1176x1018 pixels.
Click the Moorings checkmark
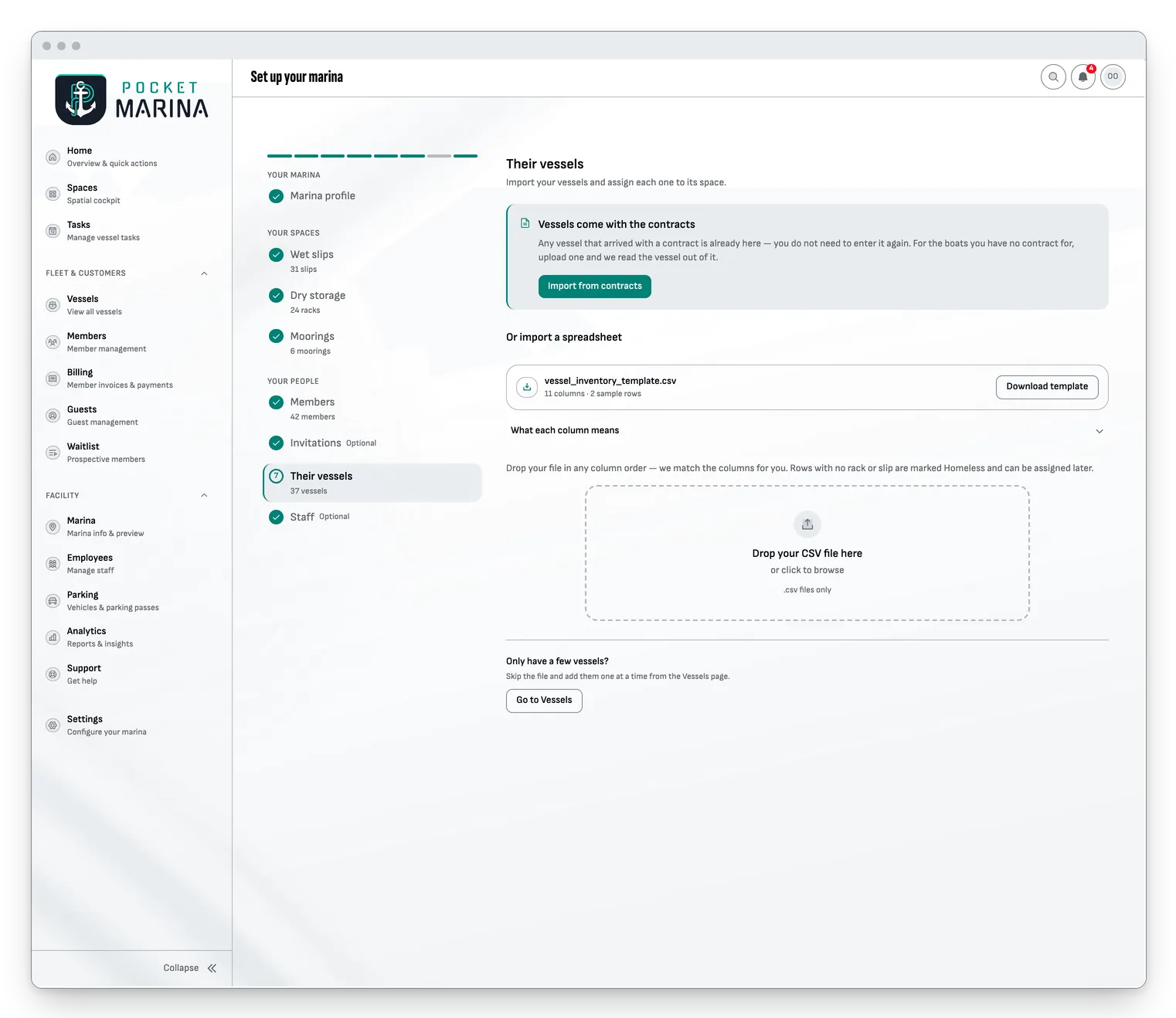[x=276, y=336]
